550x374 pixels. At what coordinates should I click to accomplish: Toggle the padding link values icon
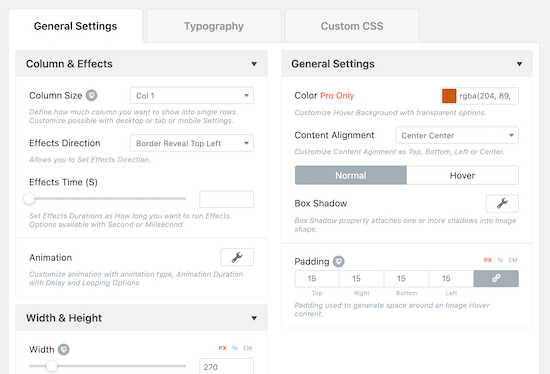[496, 279]
